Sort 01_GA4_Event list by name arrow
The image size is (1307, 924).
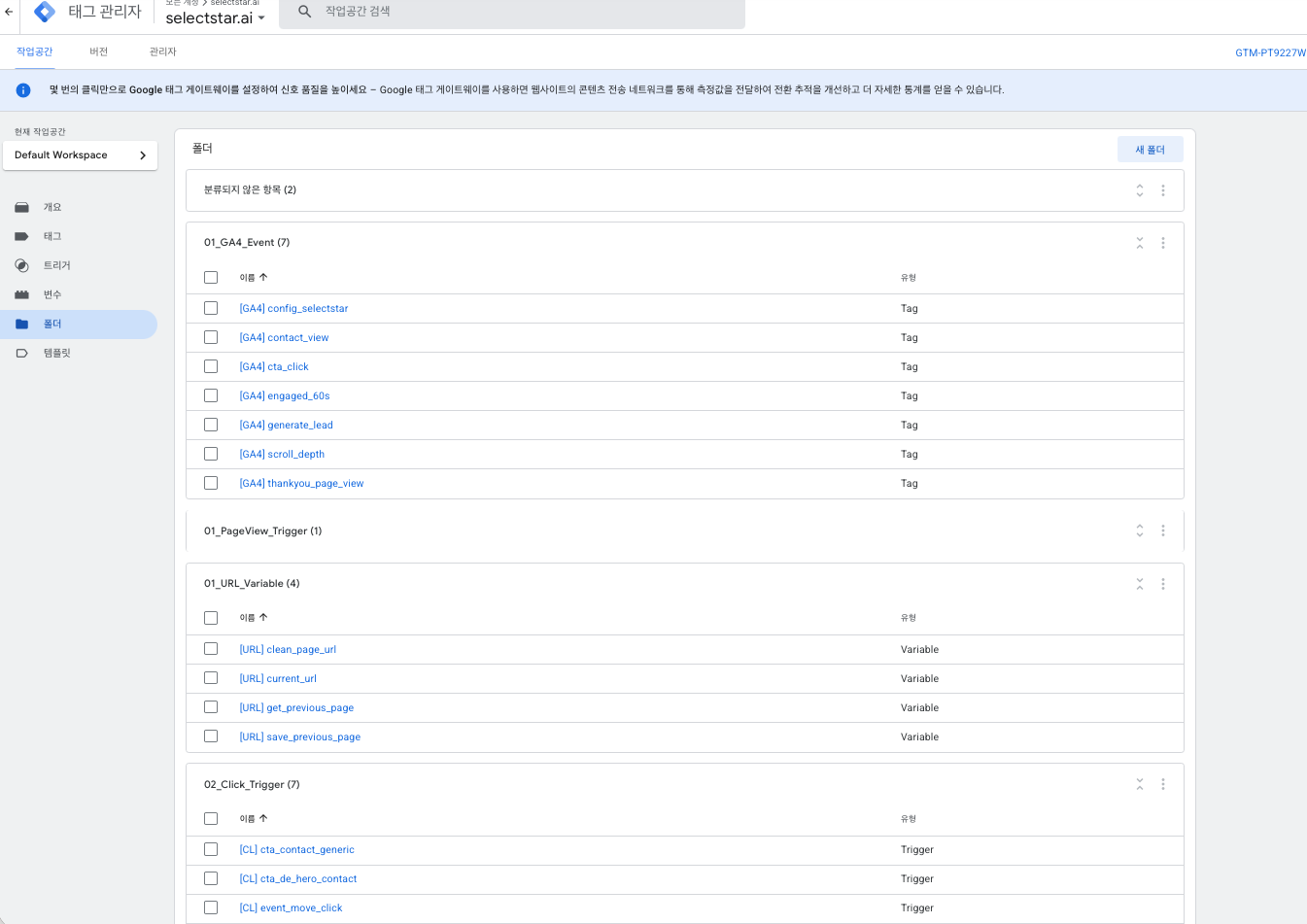coord(263,277)
